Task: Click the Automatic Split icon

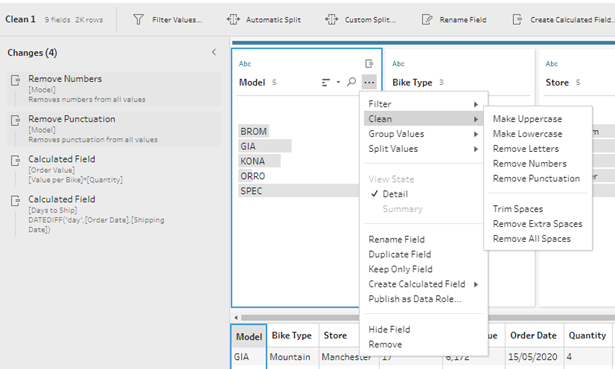Action: 233,19
